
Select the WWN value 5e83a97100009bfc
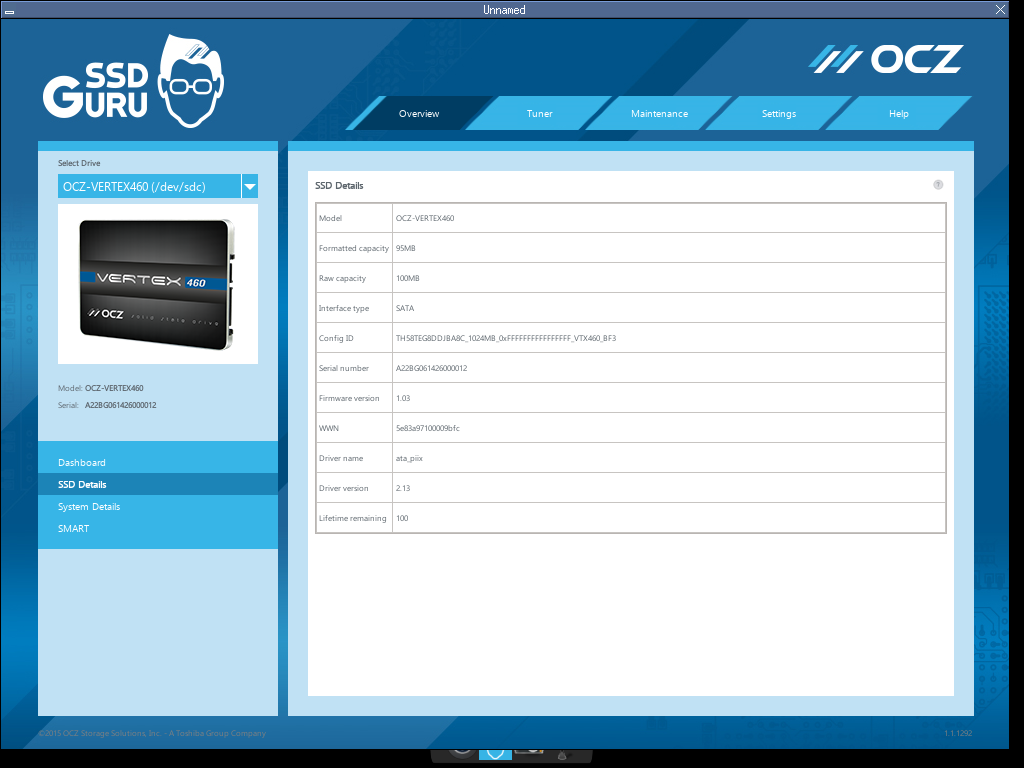(x=428, y=428)
